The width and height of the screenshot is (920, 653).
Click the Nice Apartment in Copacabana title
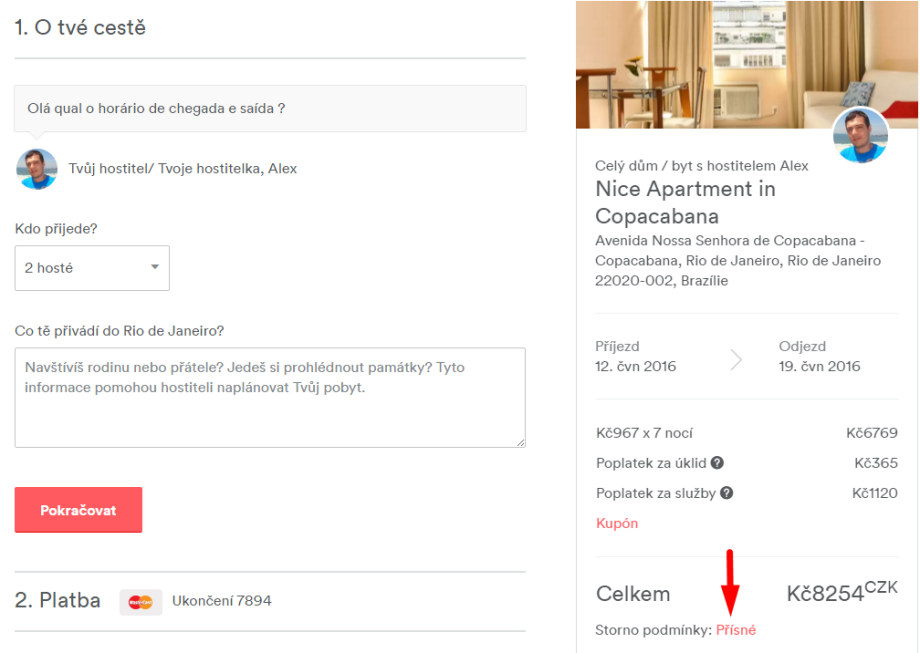click(x=685, y=202)
